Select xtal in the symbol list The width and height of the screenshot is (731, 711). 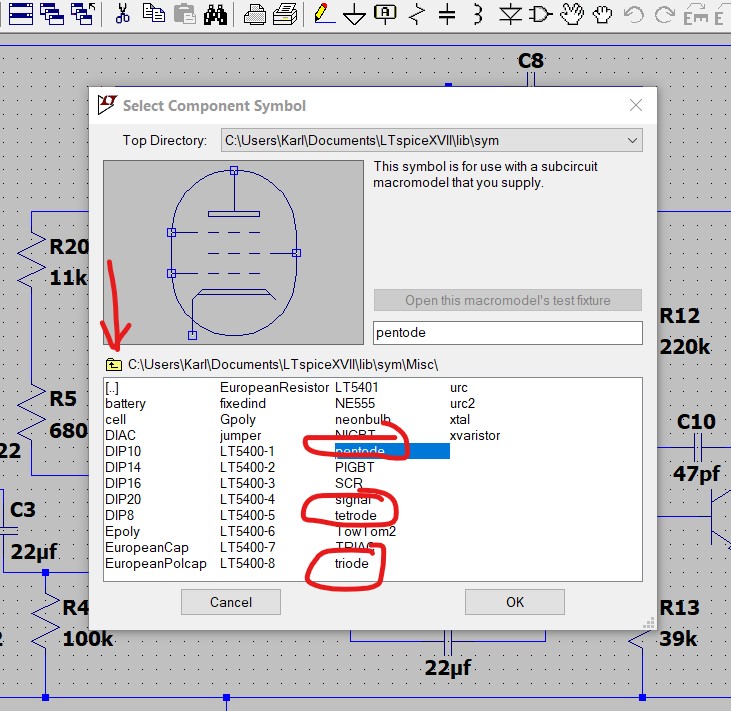pyautogui.click(x=460, y=419)
